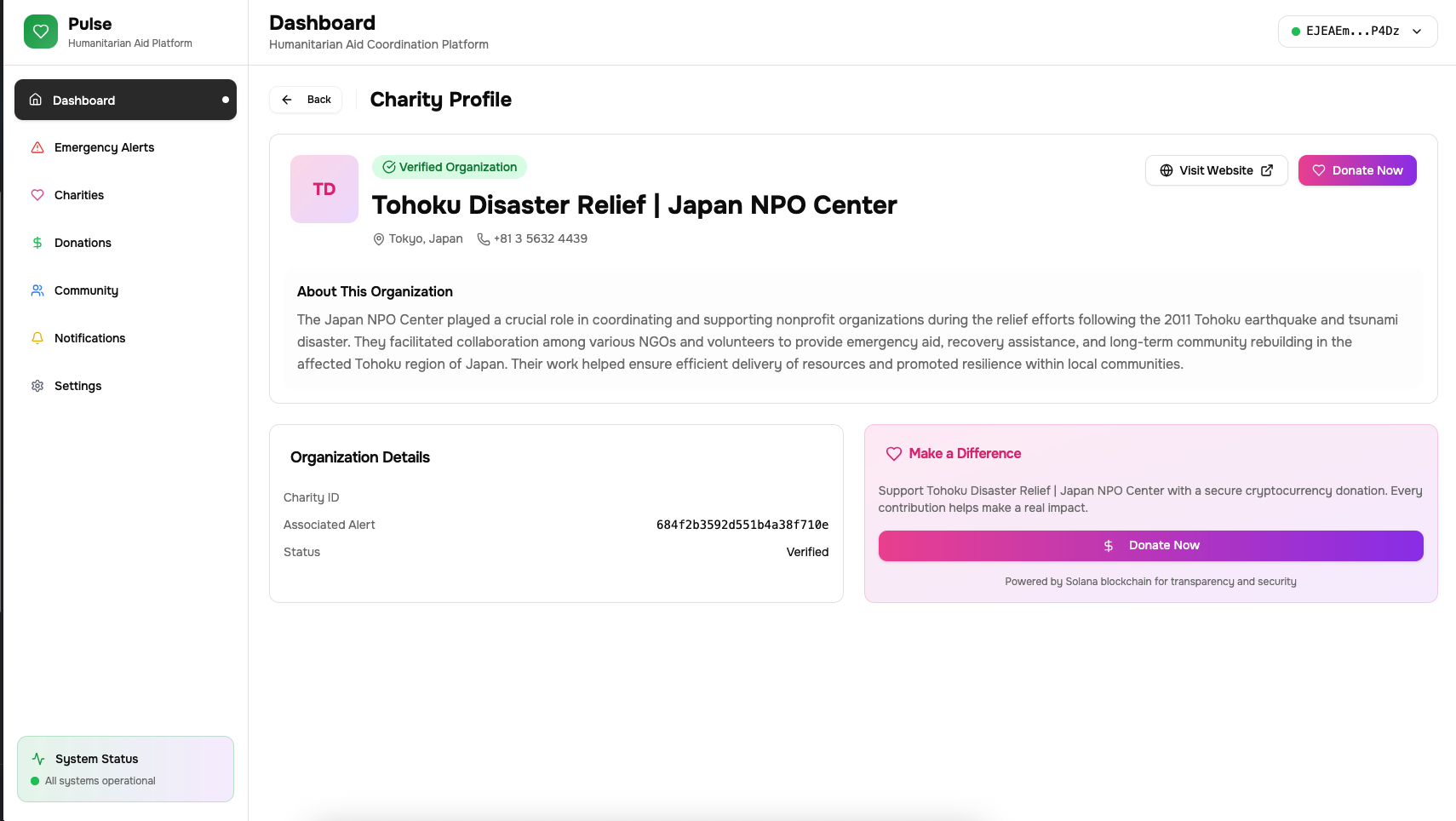Click the Powered by Solana blockchain note
1456x821 pixels.
pos(1150,582)
